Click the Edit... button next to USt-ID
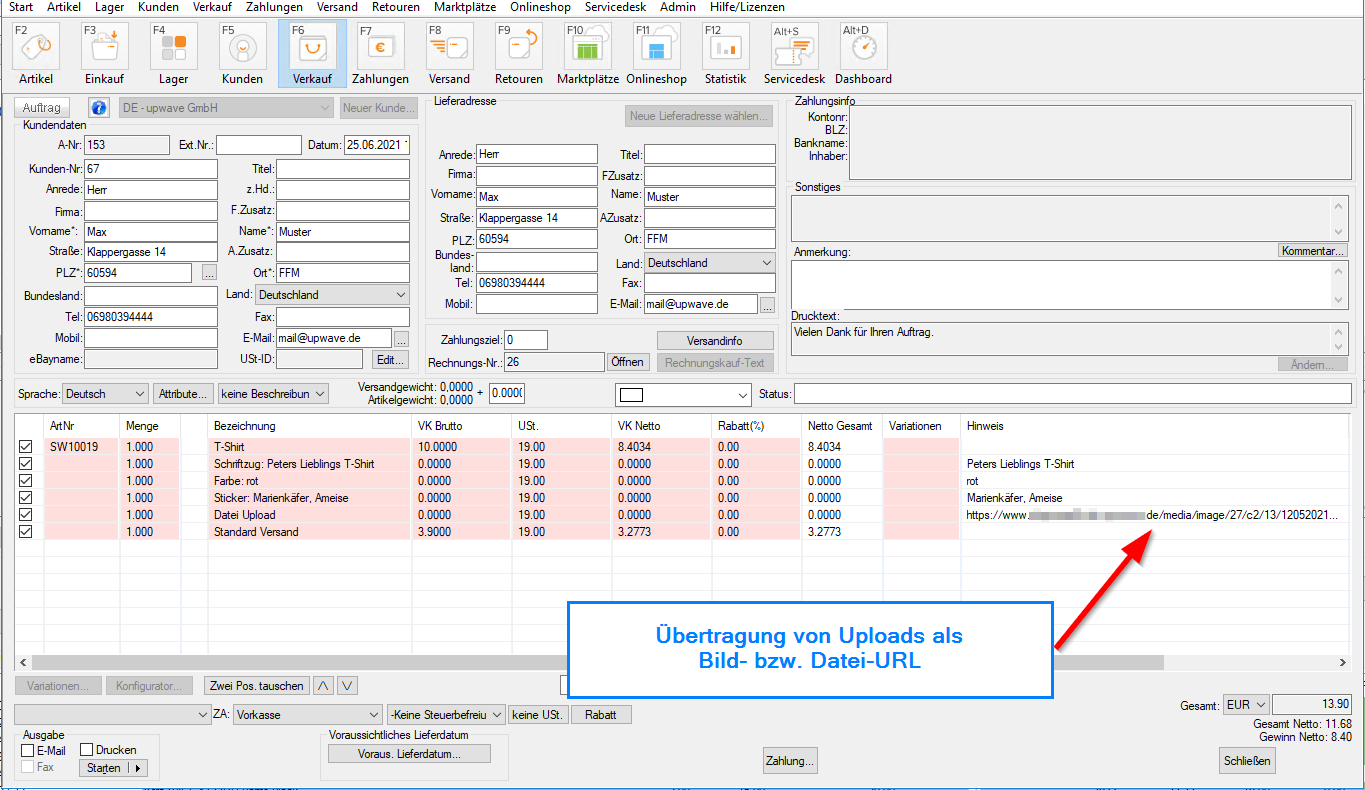The width and height of the screenshot is (1365, 790). [x=389, y=359]
